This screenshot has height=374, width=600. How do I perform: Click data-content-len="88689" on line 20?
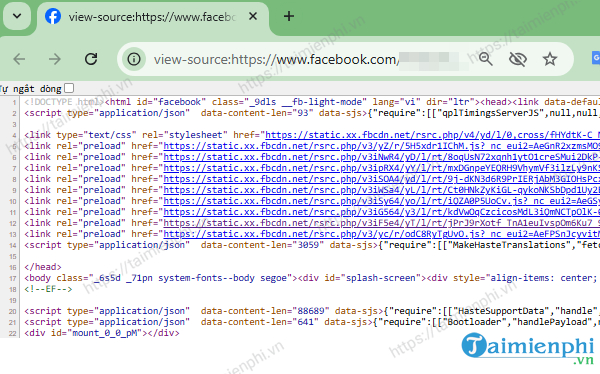click(x=265, y=311)
